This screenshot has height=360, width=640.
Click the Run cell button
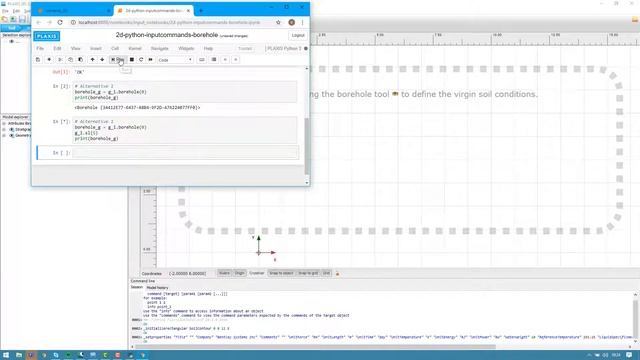coord(118,60)
